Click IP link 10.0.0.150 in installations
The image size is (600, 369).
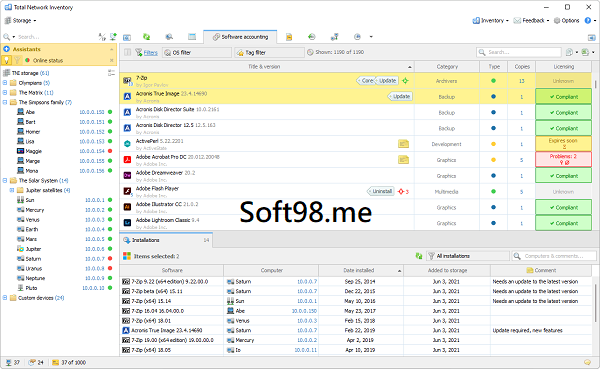[305, 311]
